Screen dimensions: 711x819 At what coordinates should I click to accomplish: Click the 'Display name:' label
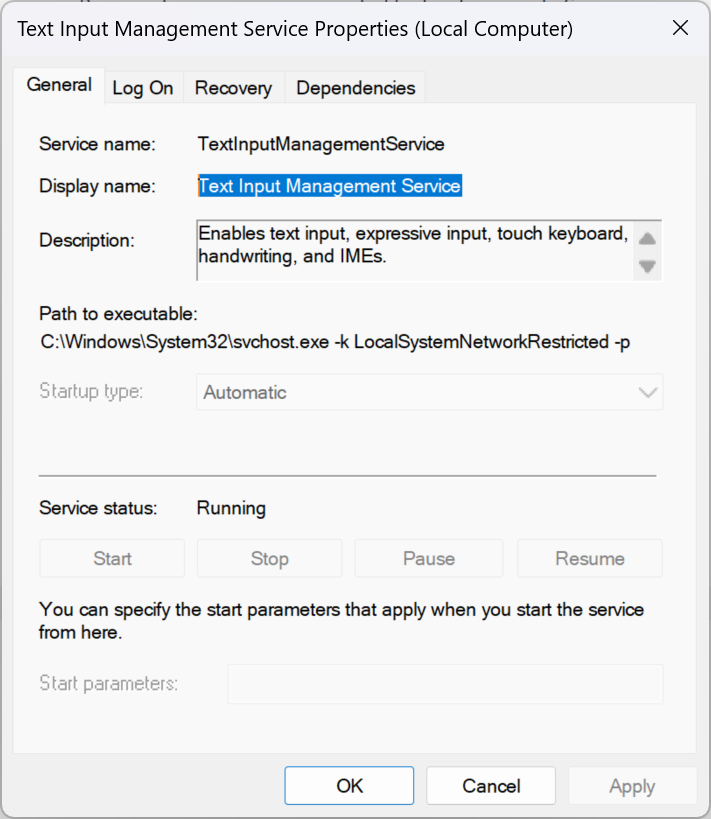97,186
